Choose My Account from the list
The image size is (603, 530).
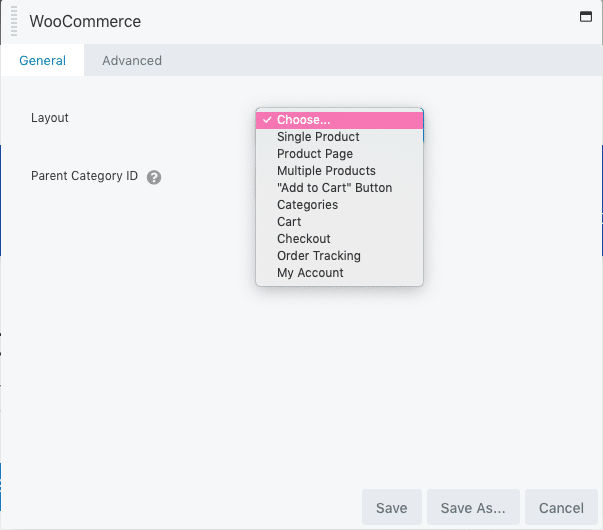point(339,273)
